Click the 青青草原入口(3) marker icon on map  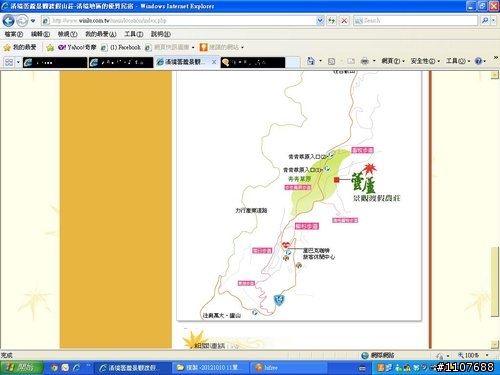tap(327, 169)
